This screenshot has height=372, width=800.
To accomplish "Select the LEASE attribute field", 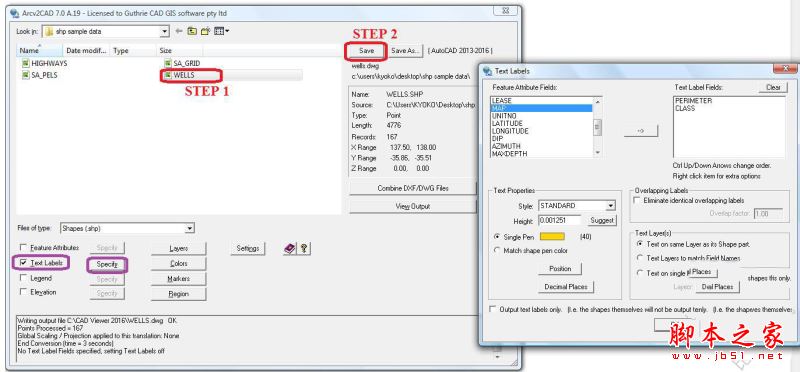I will click(x=541, y=101).
